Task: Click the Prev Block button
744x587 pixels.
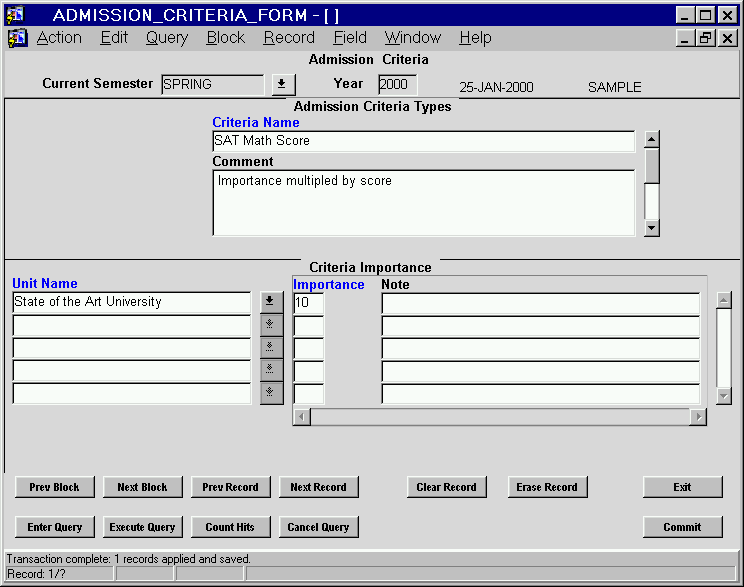Action: [x=55, y=487]
